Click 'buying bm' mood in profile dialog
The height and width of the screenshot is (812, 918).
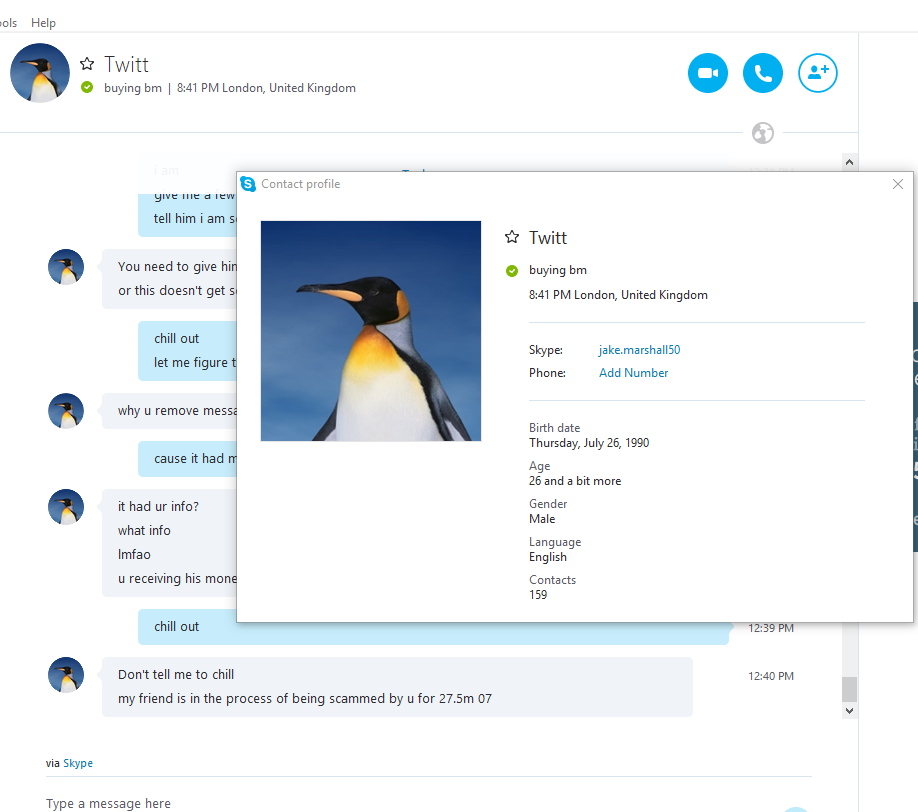point(558,270)
